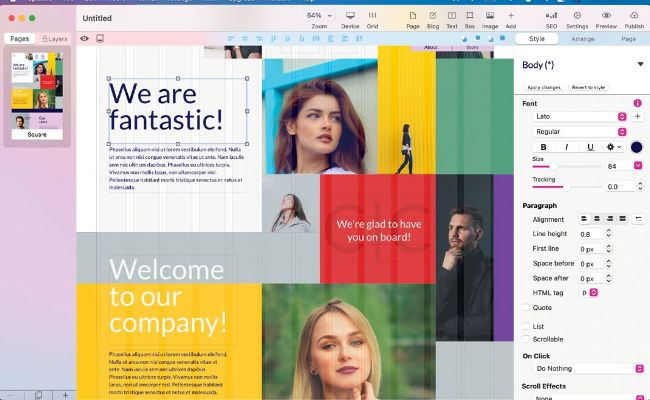
Task: Open the Device preview tool
Action: pyautogui.click(x=350, y=19)
